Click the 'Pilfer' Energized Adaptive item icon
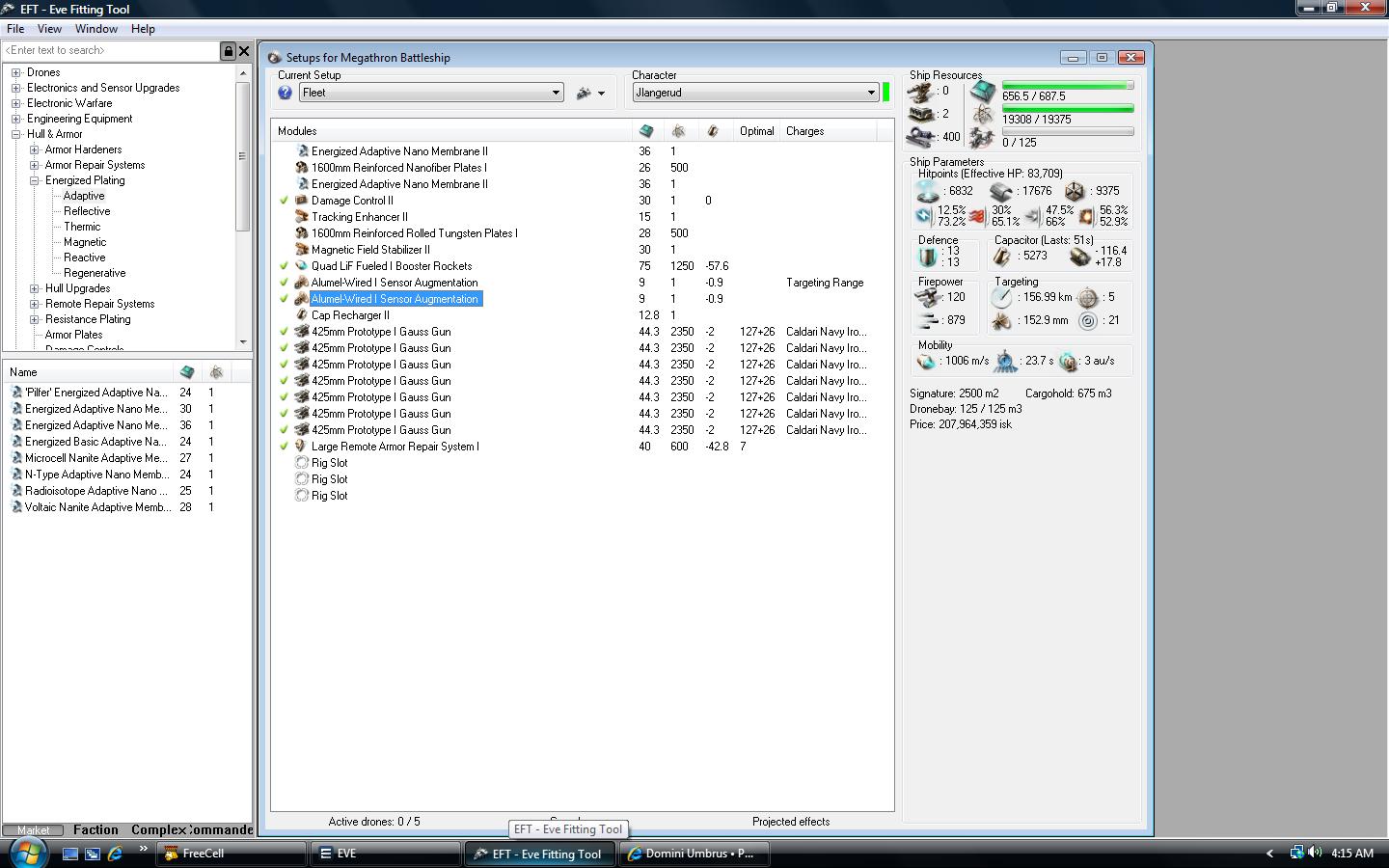 [x=16, y=393]
